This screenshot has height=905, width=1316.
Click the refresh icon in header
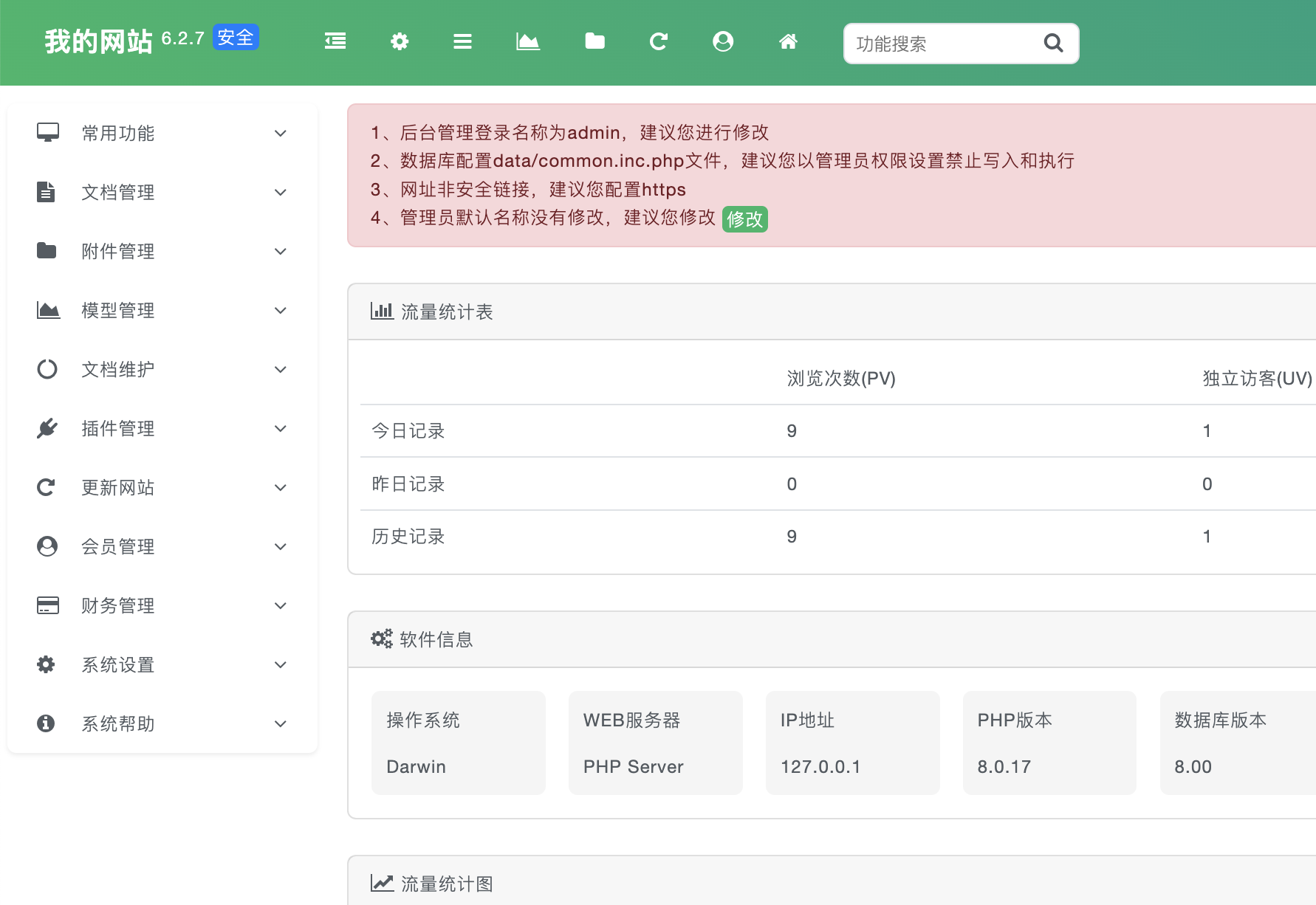(659, 41)
